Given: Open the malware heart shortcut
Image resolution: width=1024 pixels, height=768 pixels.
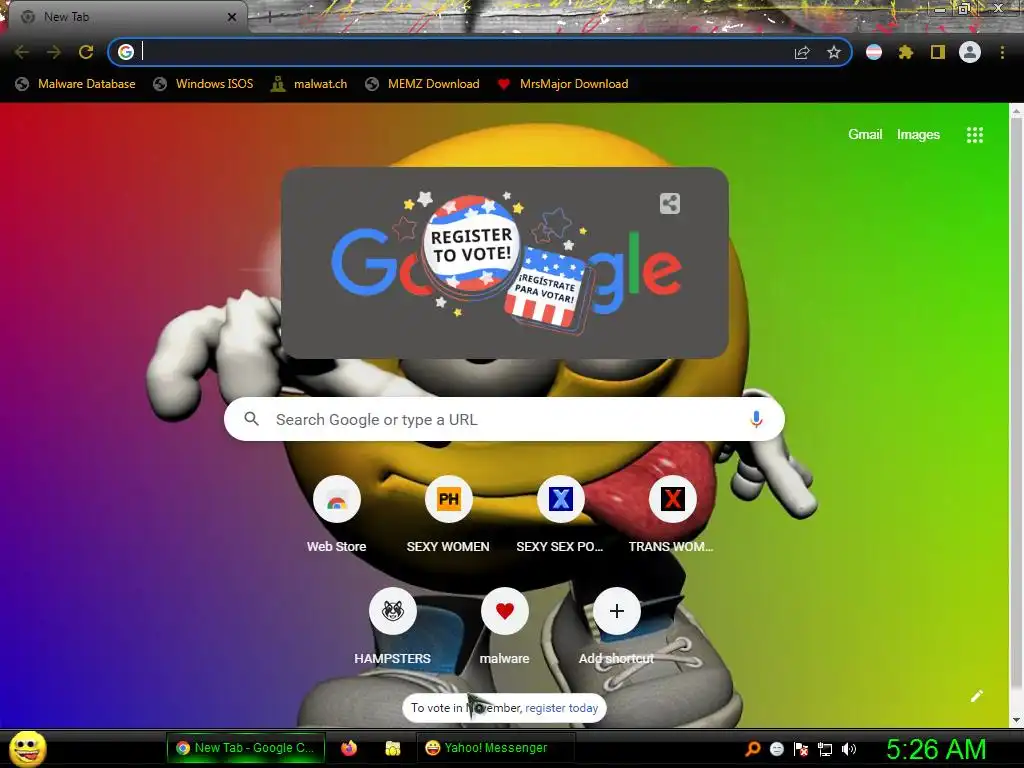Looking at the screenshot, I should pyautogui.click(x=505, y=628).
